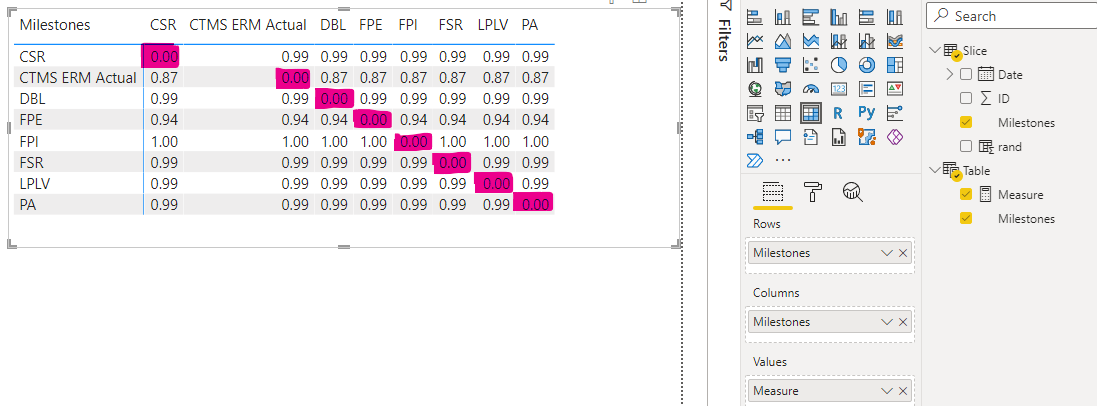Expand the Date hierarchy chevron
This screenshot has height=406, width=1097.
coord(950,74)
